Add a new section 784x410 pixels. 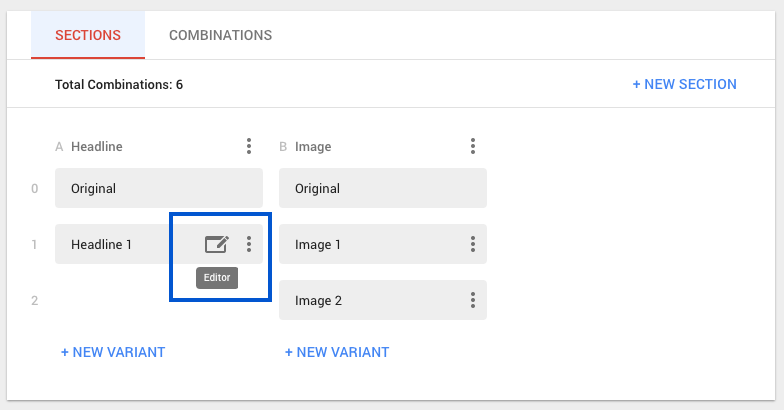click(x=684, y=84)
